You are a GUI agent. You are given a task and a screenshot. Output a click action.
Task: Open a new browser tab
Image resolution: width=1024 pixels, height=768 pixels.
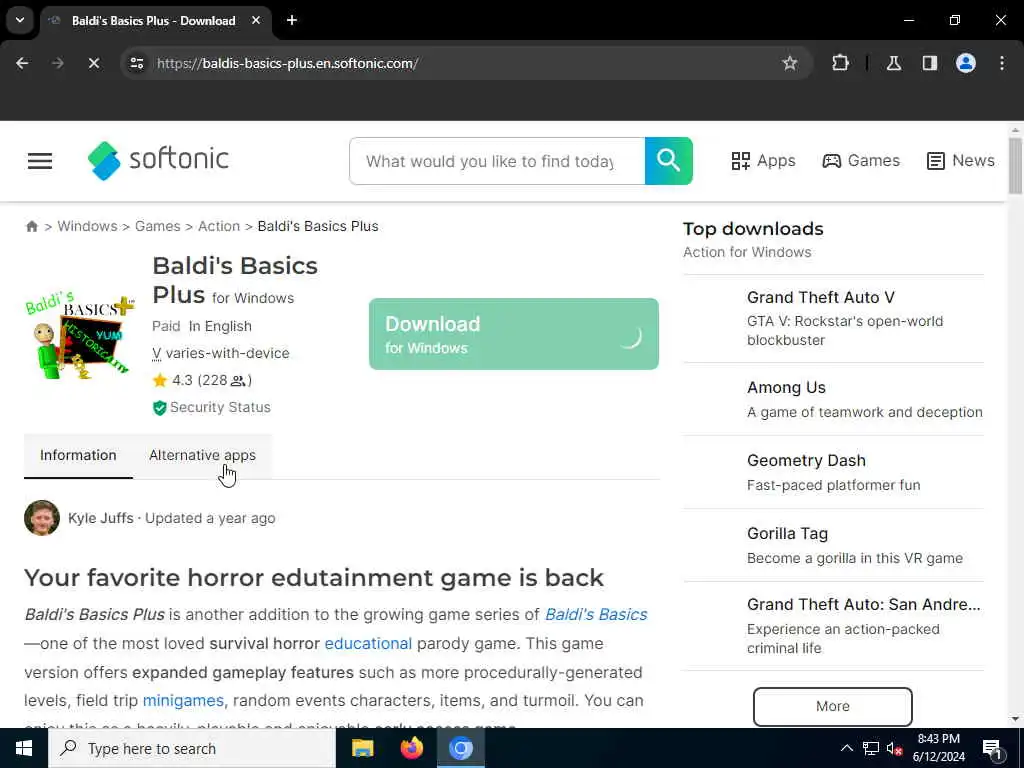[292, 20]
